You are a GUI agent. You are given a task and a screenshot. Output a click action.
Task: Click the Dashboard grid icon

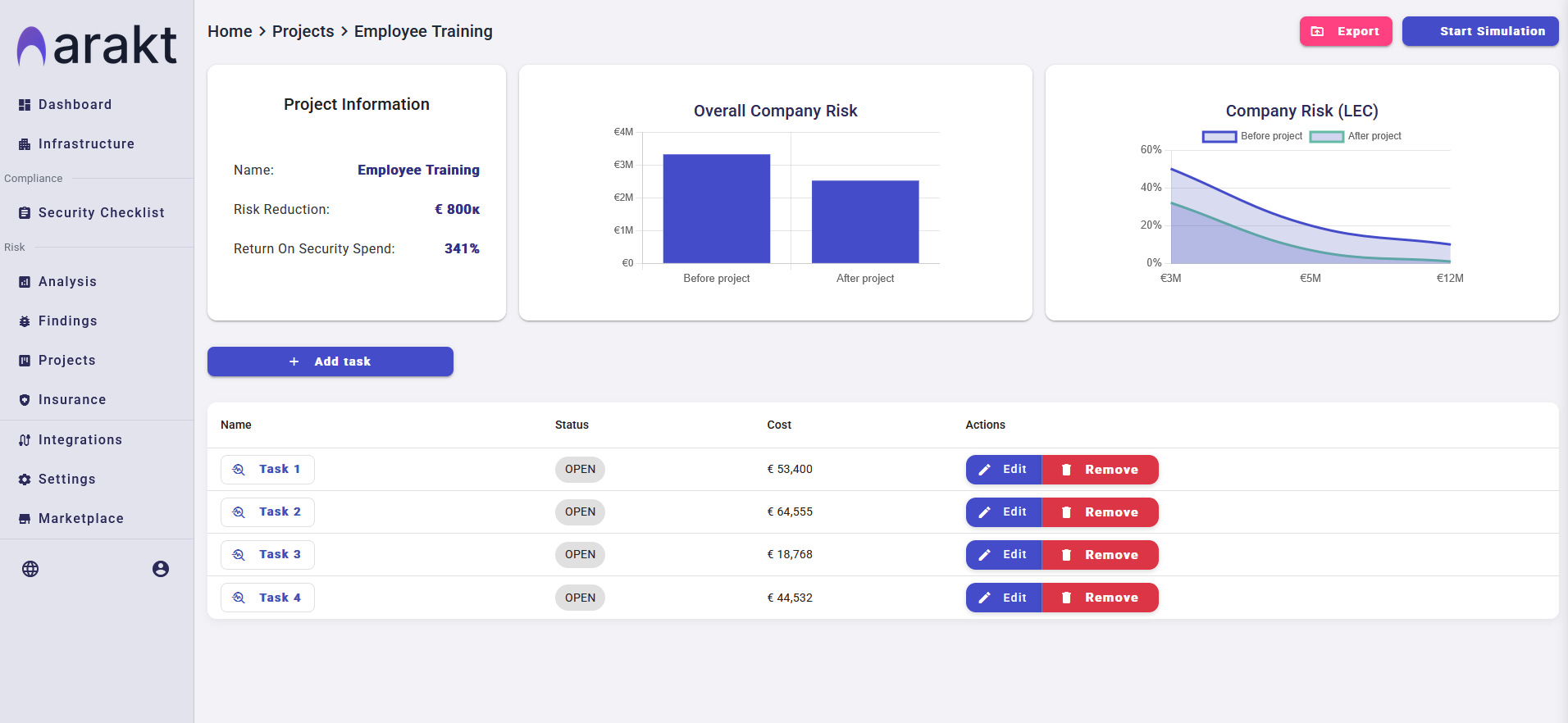[25, 105]
